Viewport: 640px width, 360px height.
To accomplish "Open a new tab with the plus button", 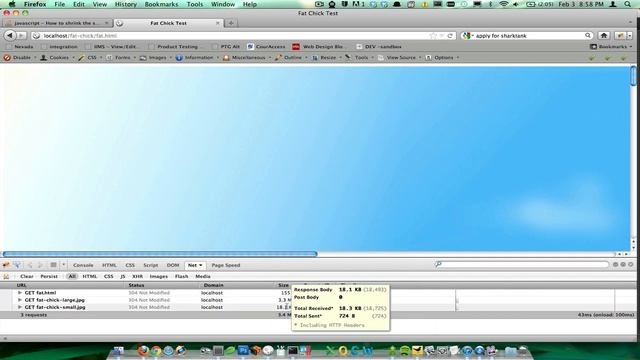I will click(x=231, y=23).
